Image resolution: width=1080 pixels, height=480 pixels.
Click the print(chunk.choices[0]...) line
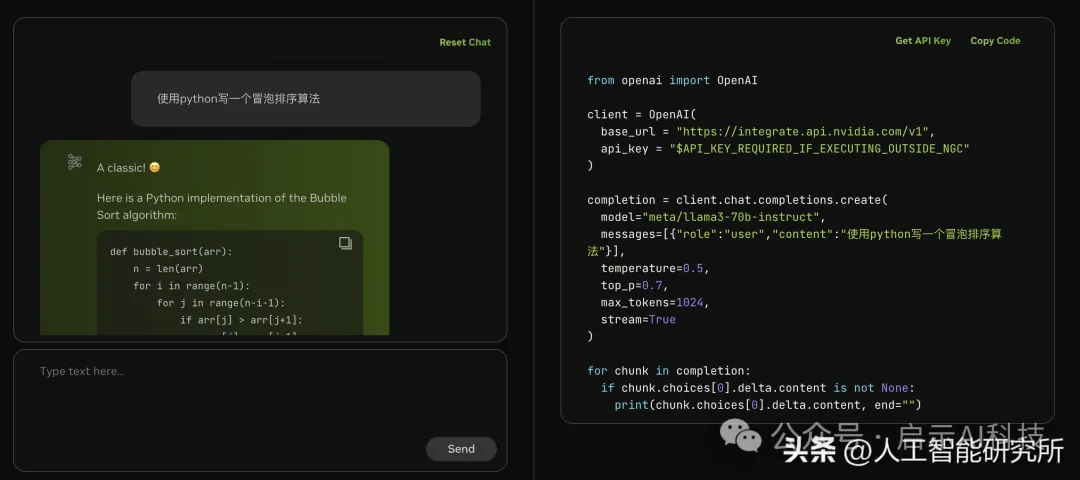point(767,405)
